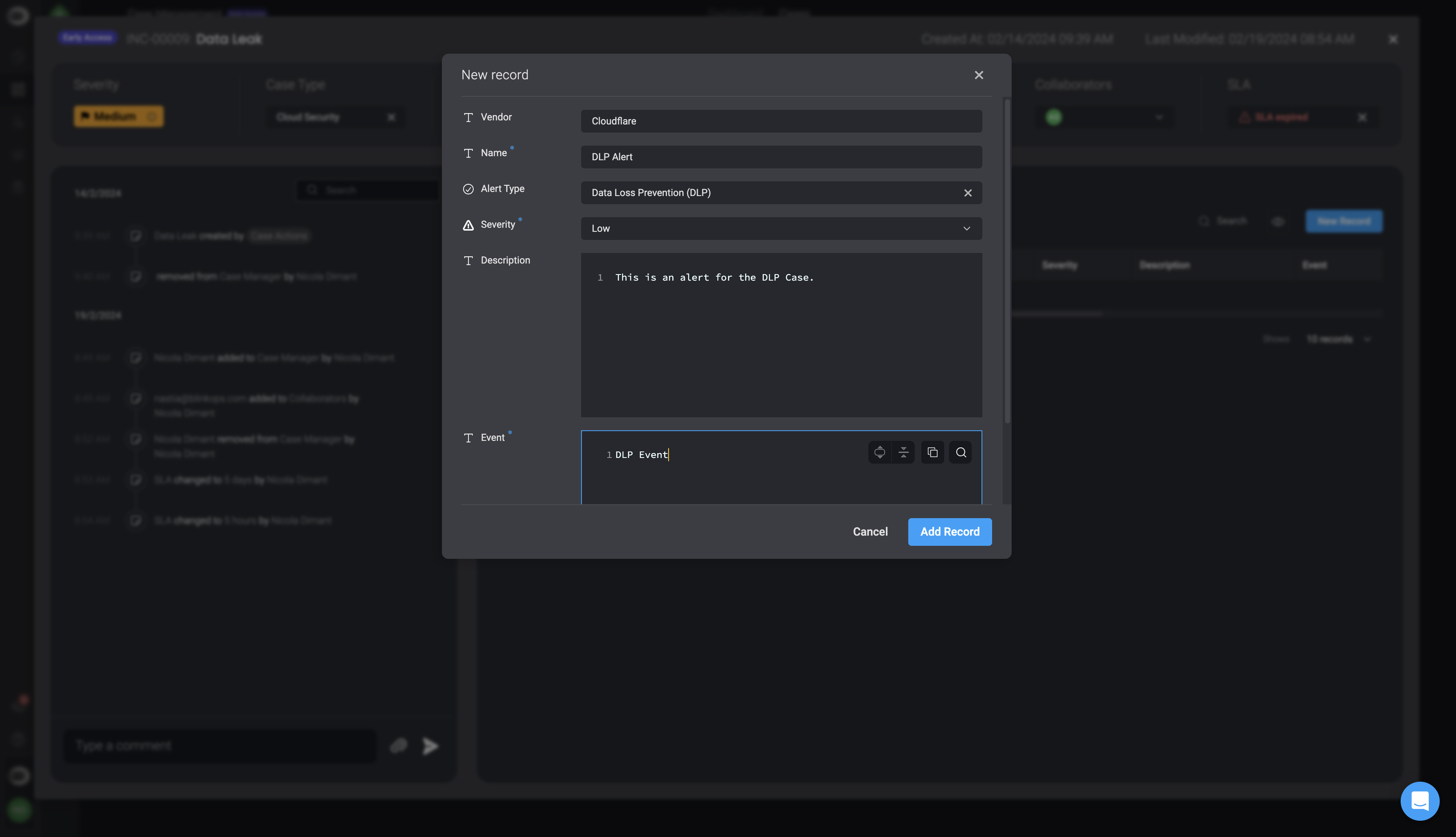Click into the Description text editor
The width and height of the screenshot is (1456, 837).
point(781,335)
